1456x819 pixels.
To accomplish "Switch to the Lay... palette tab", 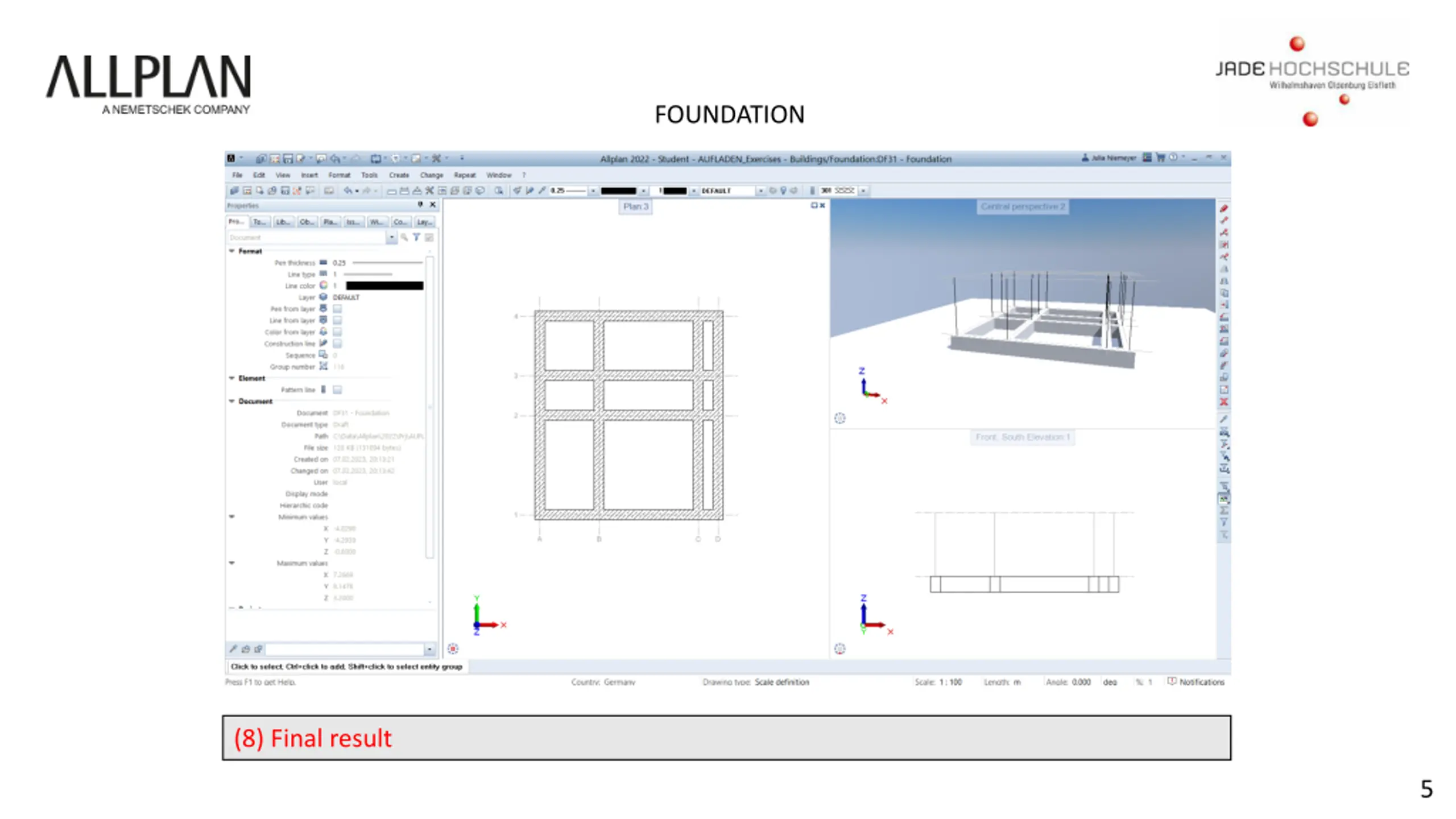I will (x=424, y=222).
